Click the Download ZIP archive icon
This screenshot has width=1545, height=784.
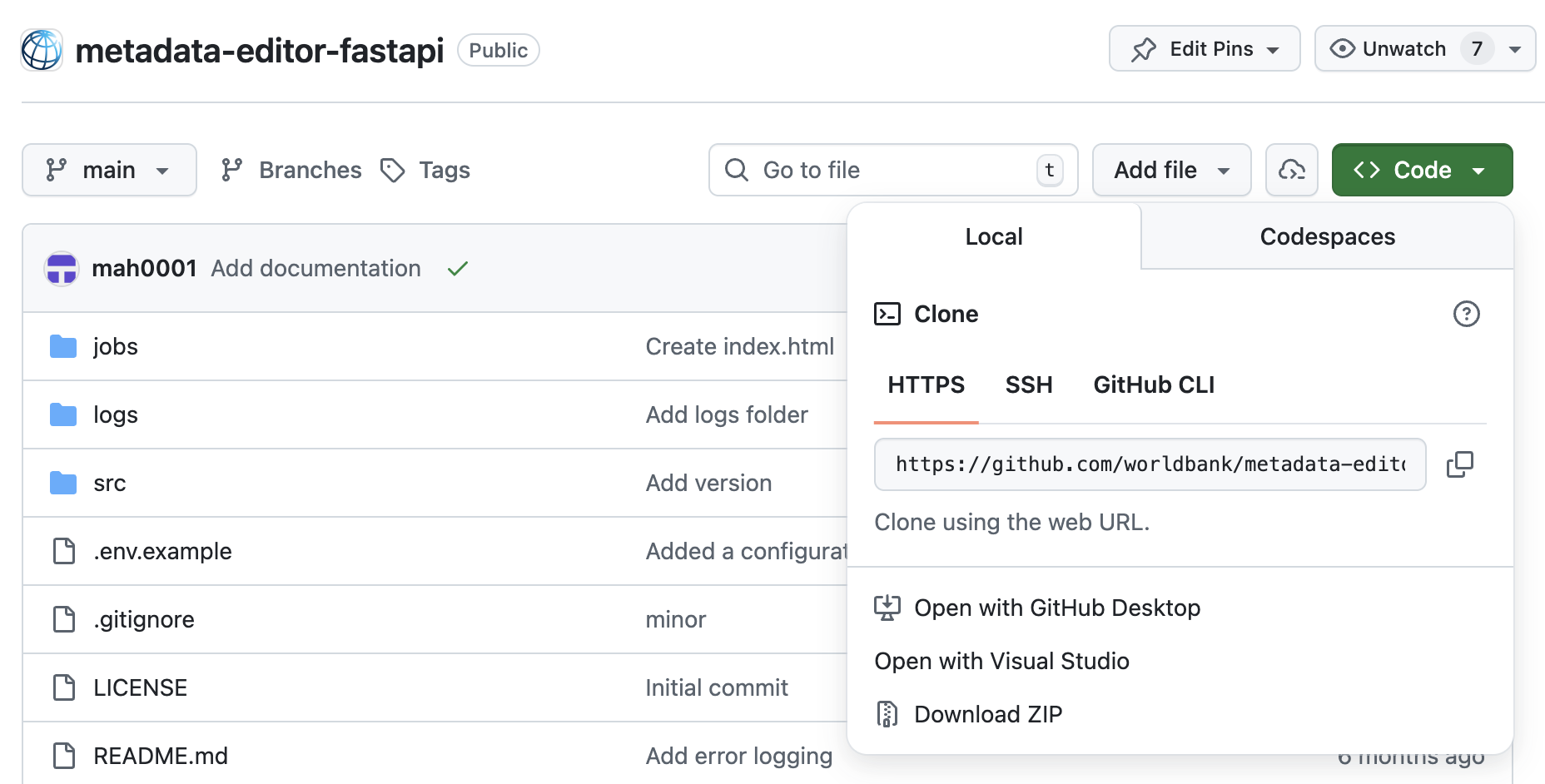[887, 713]
